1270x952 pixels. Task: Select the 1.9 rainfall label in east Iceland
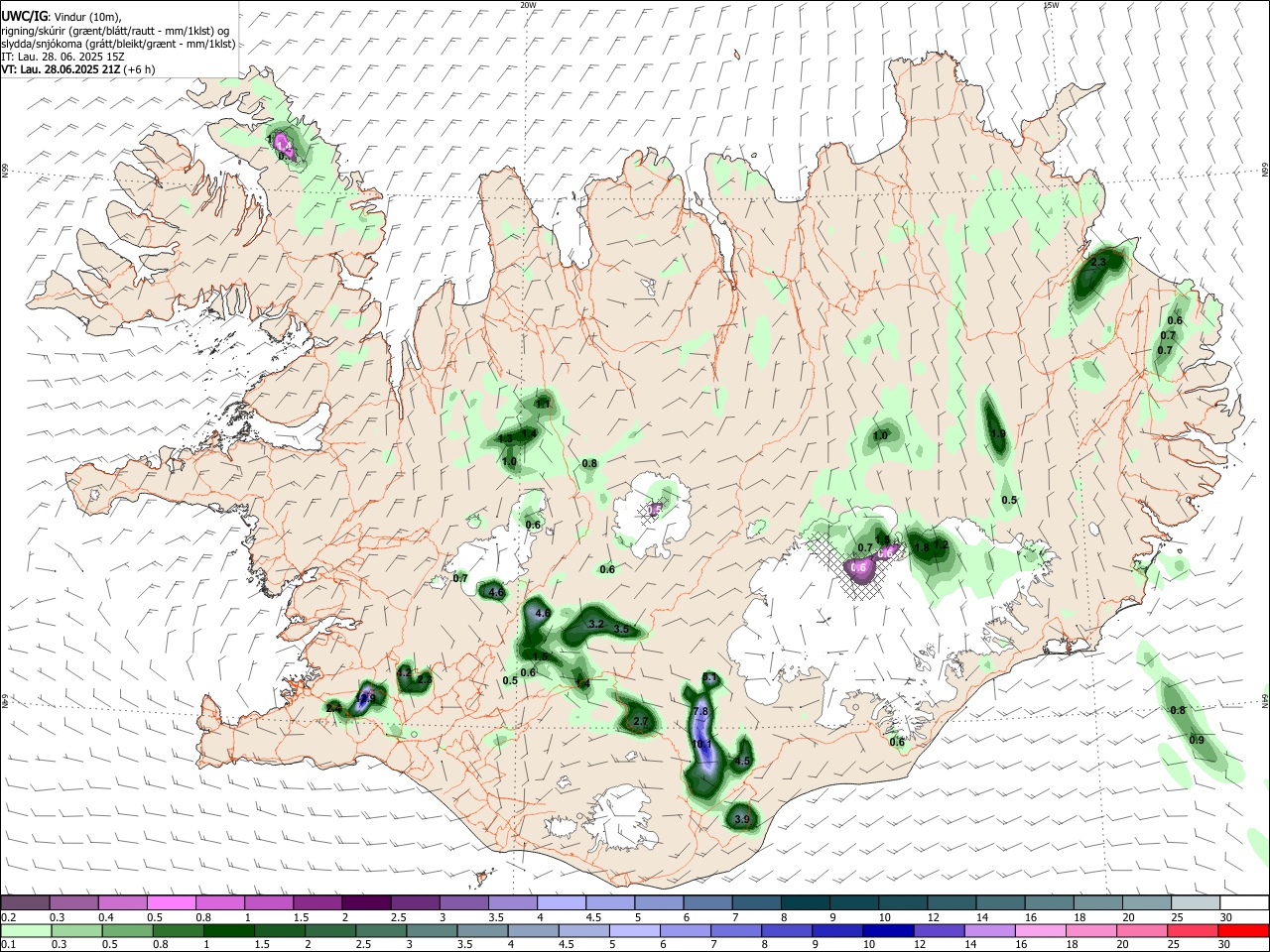[x=998, y=434]
